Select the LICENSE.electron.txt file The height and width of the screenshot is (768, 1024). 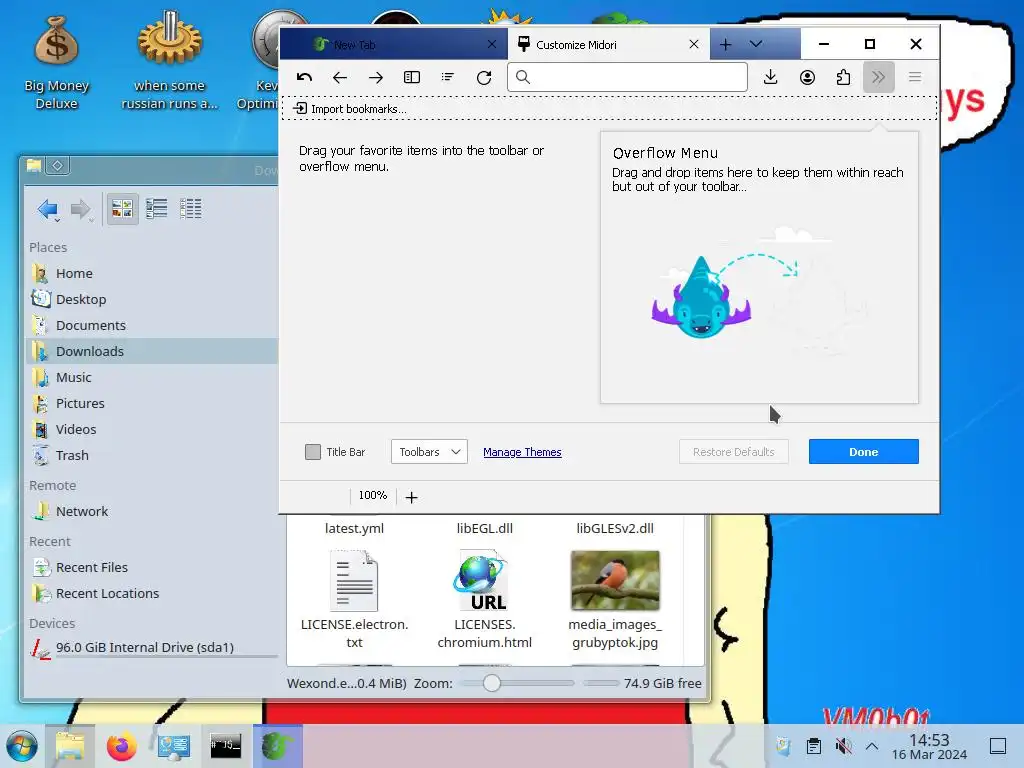[x=354, y=600]
